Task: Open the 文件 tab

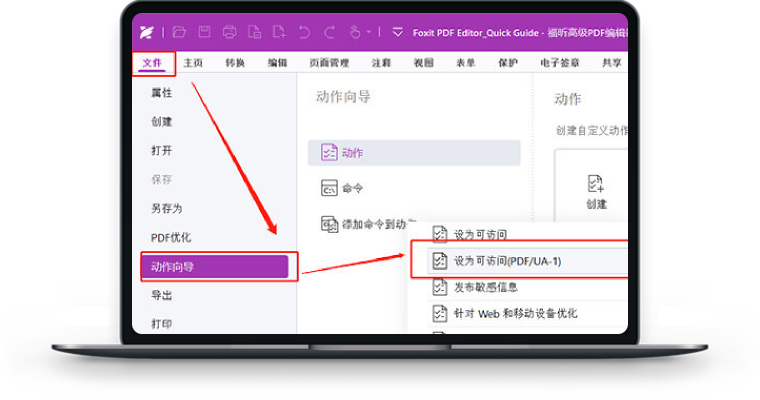Action: click(153, 63)
